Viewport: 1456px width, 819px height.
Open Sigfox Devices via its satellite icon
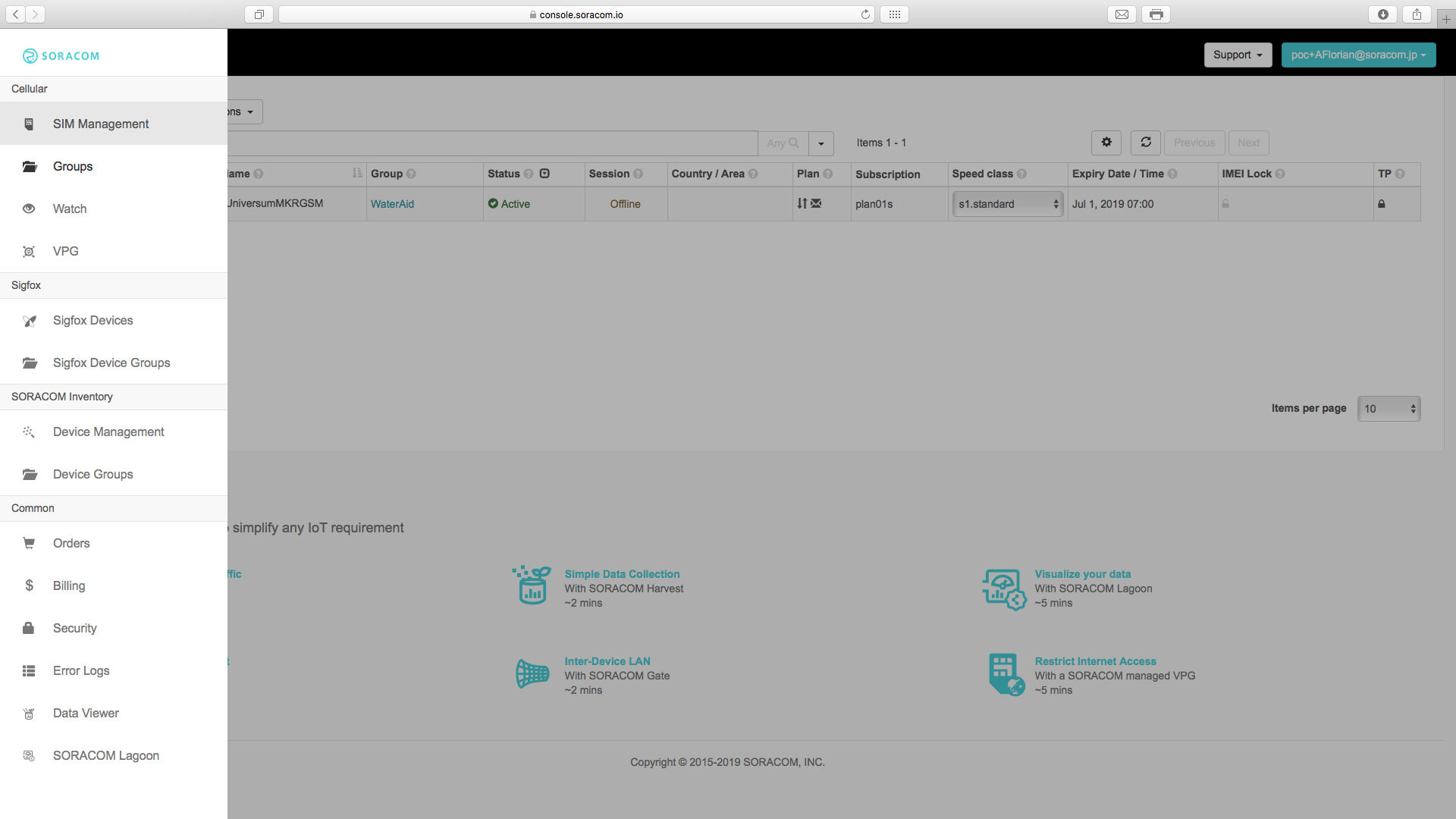tap(30, 321)
